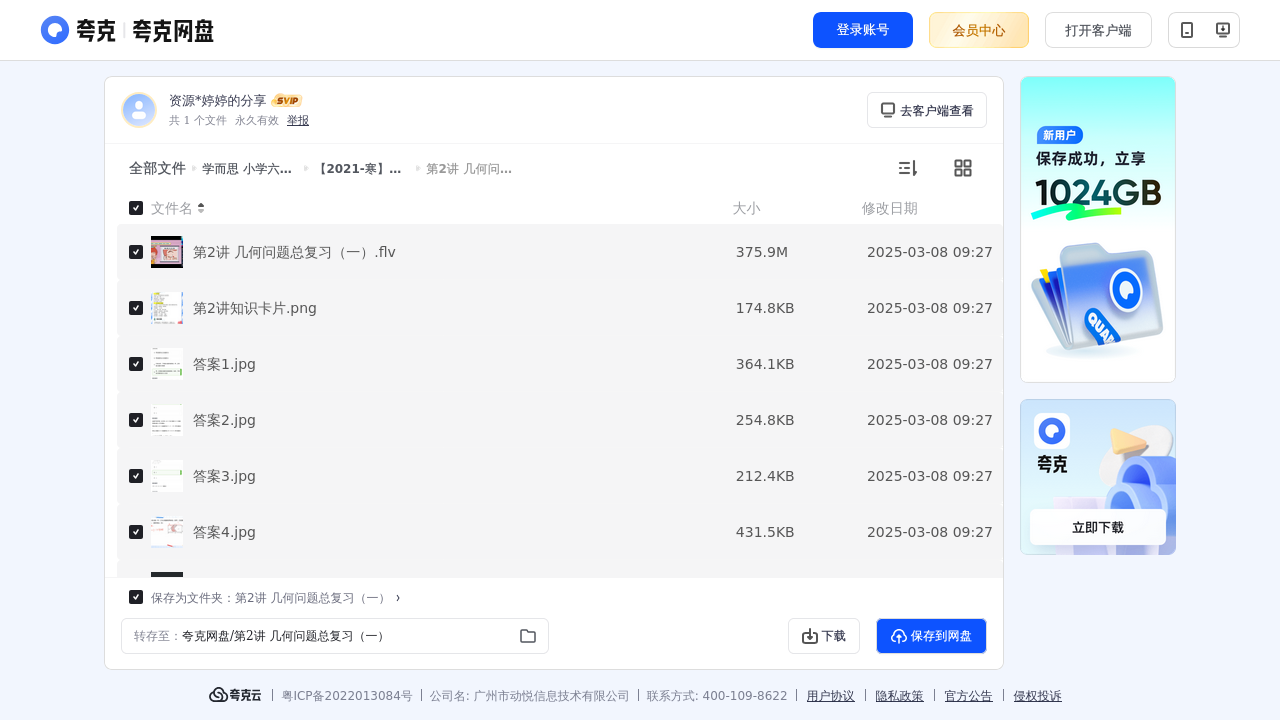Uncheck 第2讲 几何问题总复习（一）.flv checkbox

coord(136,252)
